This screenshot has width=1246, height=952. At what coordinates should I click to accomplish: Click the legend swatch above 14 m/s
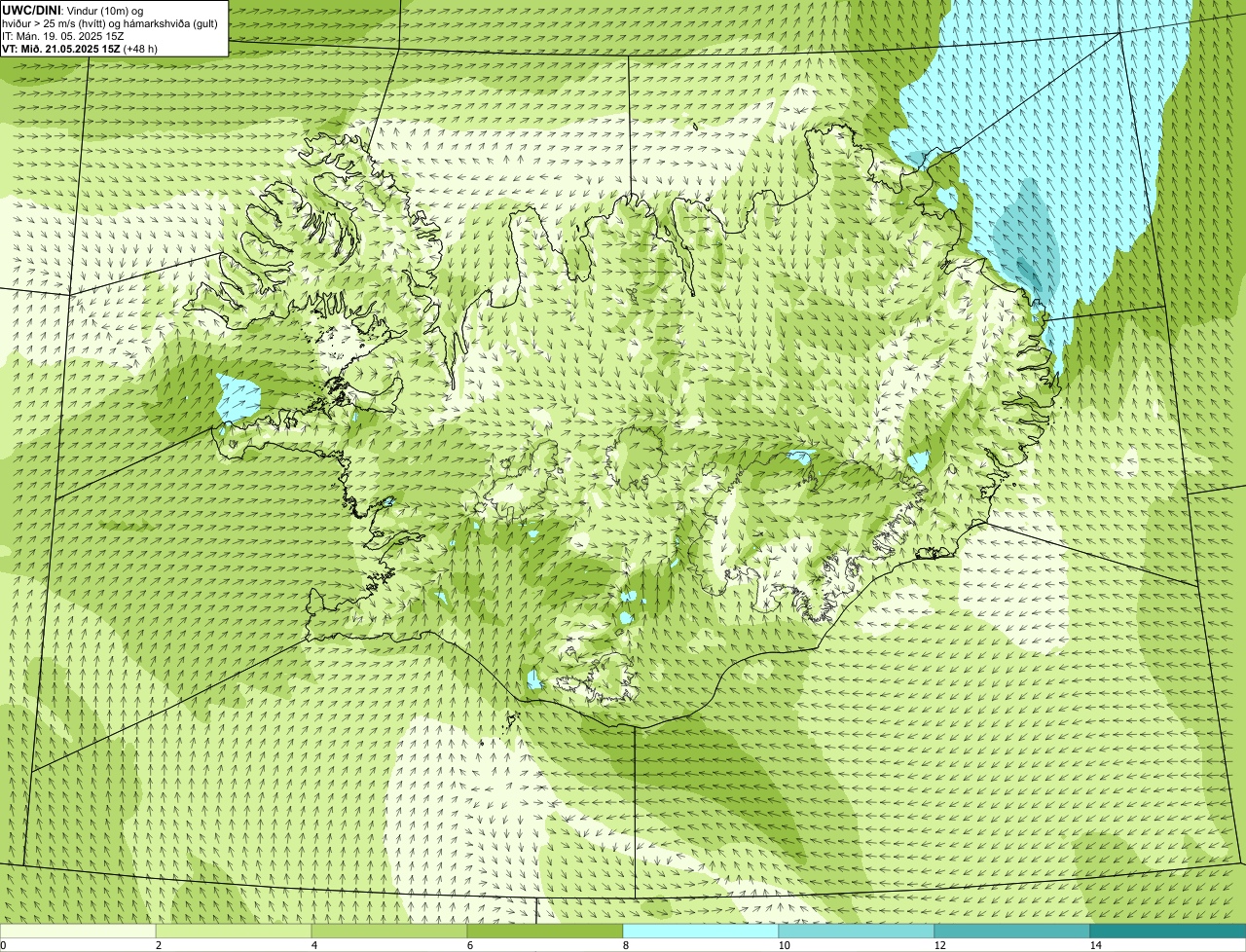(x=1168, y=931)
